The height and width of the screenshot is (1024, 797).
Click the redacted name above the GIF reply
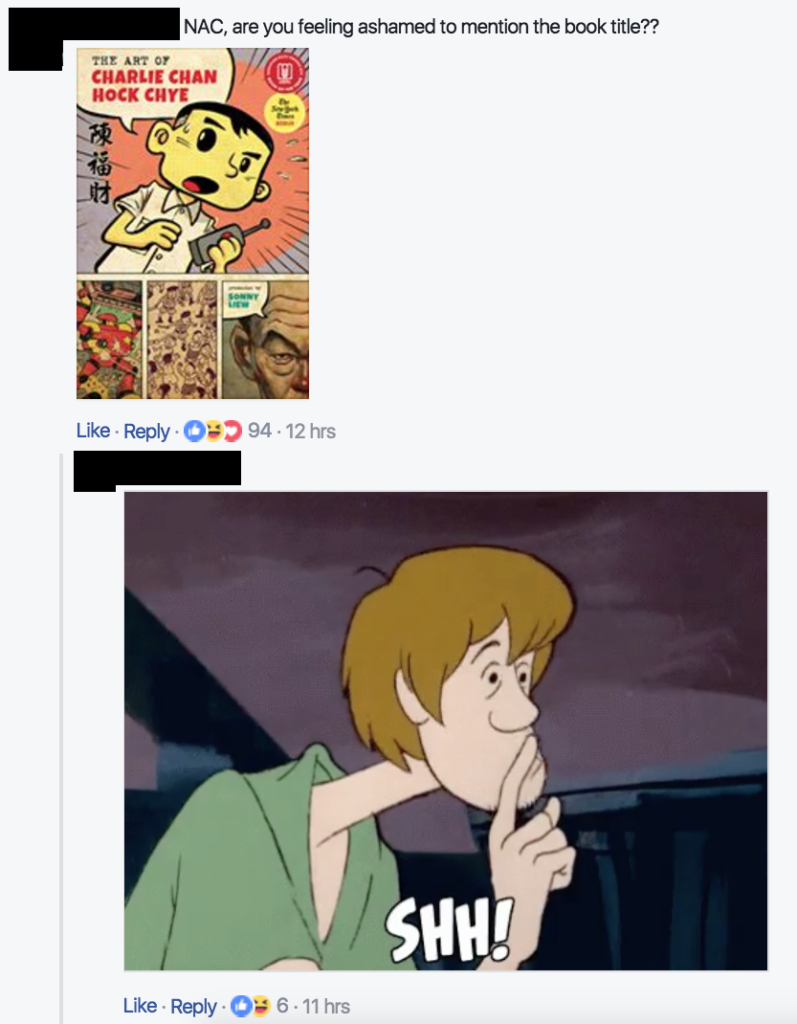pyautogui.click(x=157, y=468)
